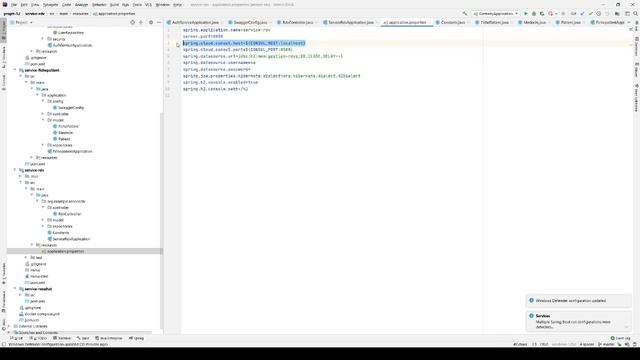Screen dimensions: 640x360
Task: Click the git branch master status widget
Action: (607, 344)
